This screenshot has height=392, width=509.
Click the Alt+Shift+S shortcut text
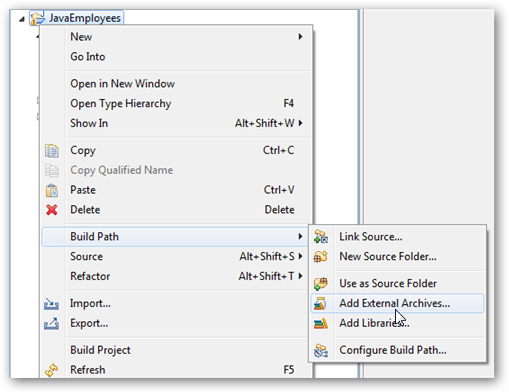[x=267, y=256]
